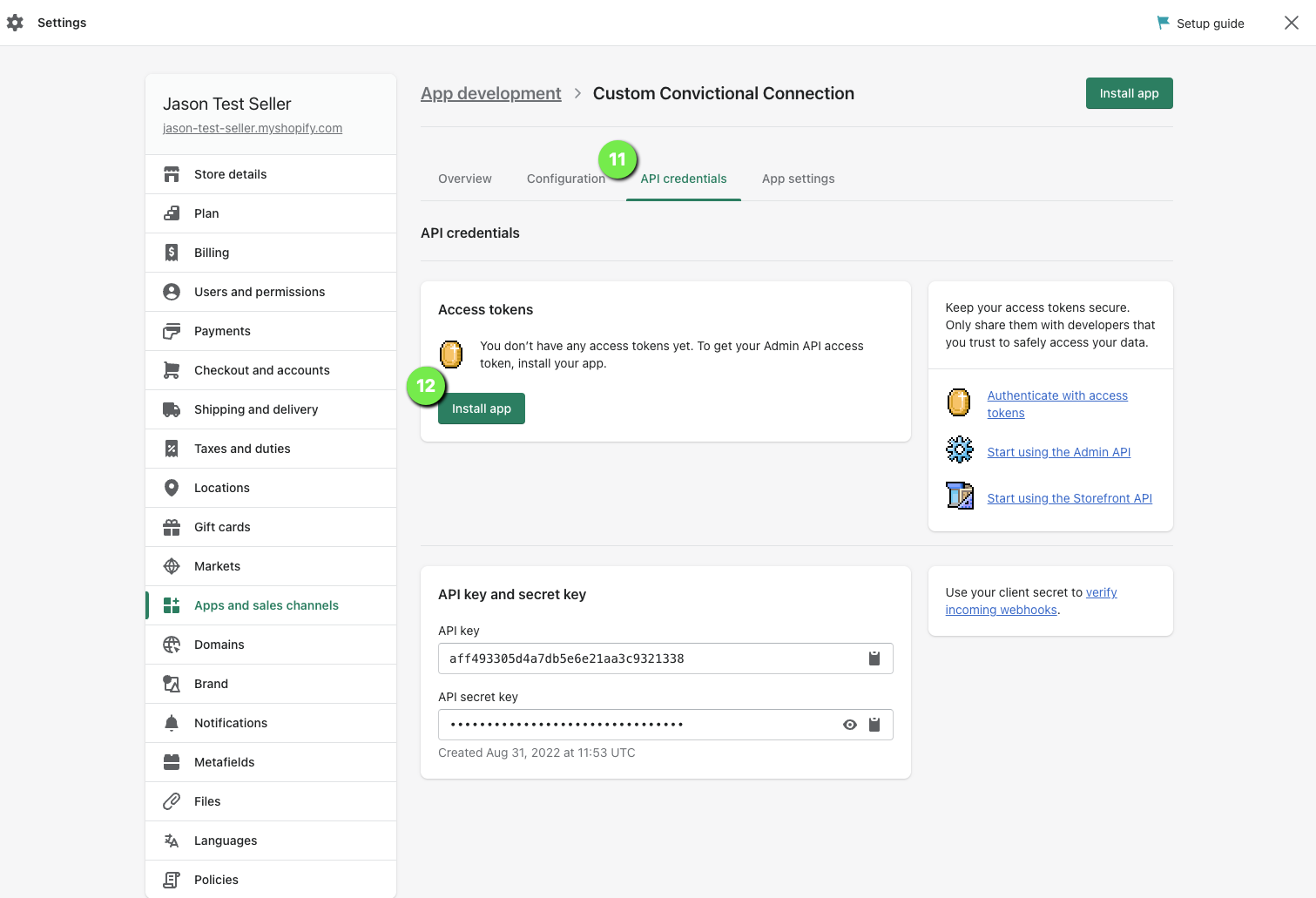Click the Custom Convictional Connection title
The image size is (1316, 898).
click(x=724, y=93)
